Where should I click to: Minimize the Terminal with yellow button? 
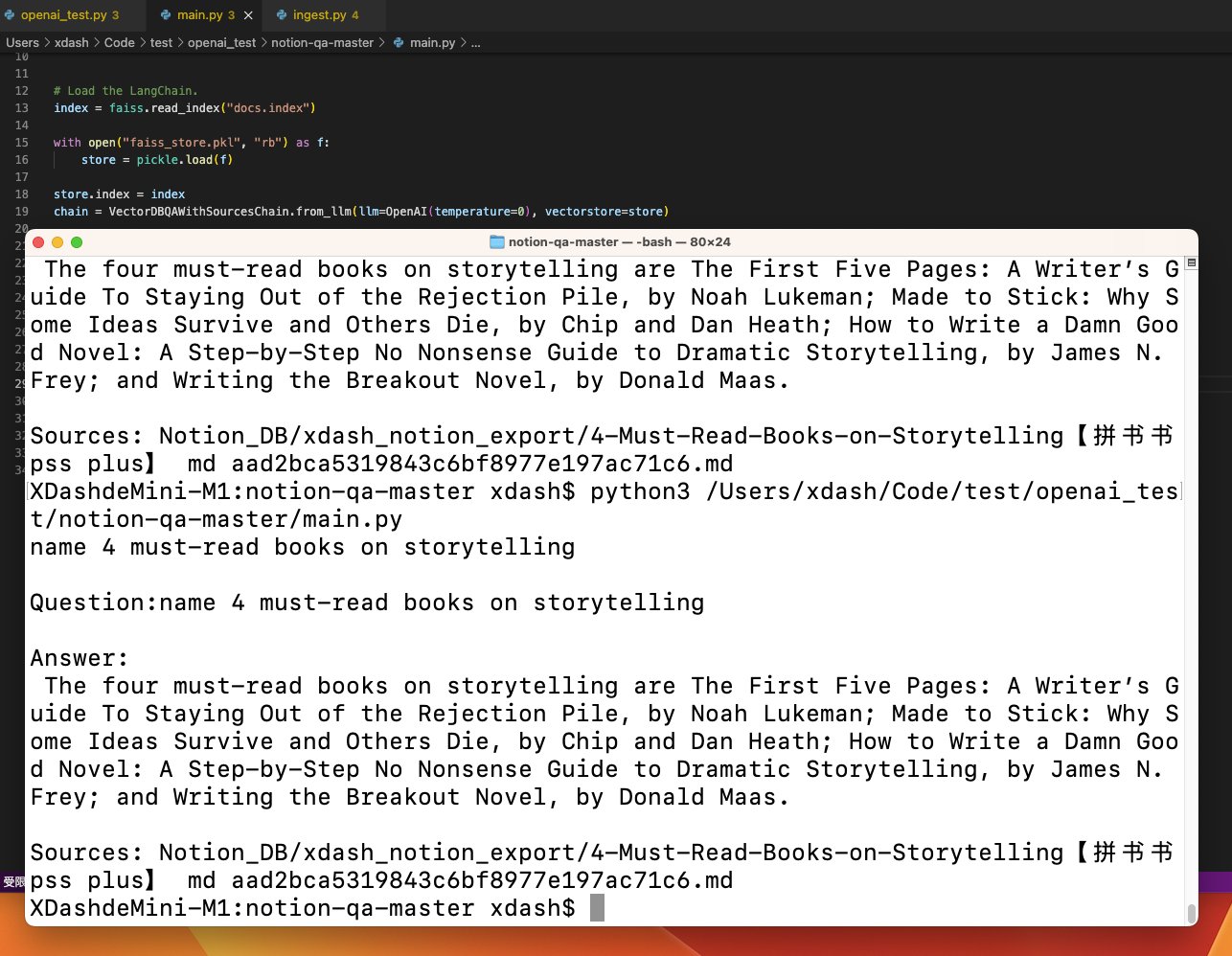pyautogui.click(x=57, y=242)
